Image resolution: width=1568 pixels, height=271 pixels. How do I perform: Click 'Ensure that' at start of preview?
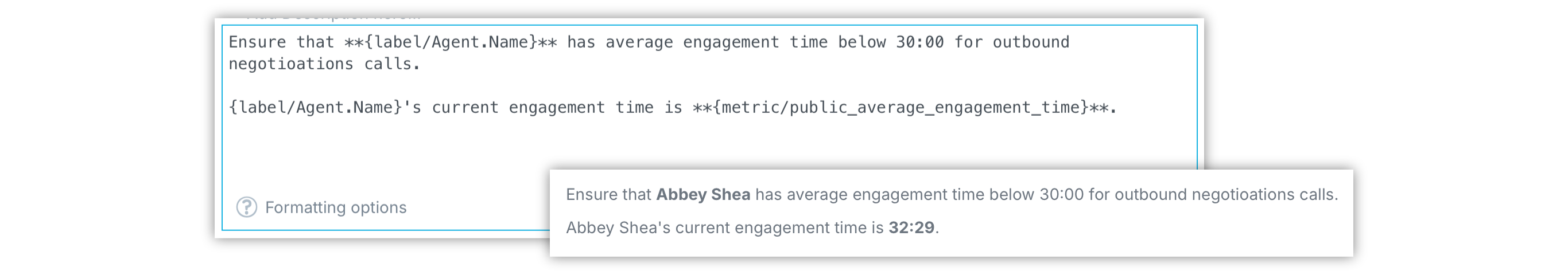click(608, 194)
